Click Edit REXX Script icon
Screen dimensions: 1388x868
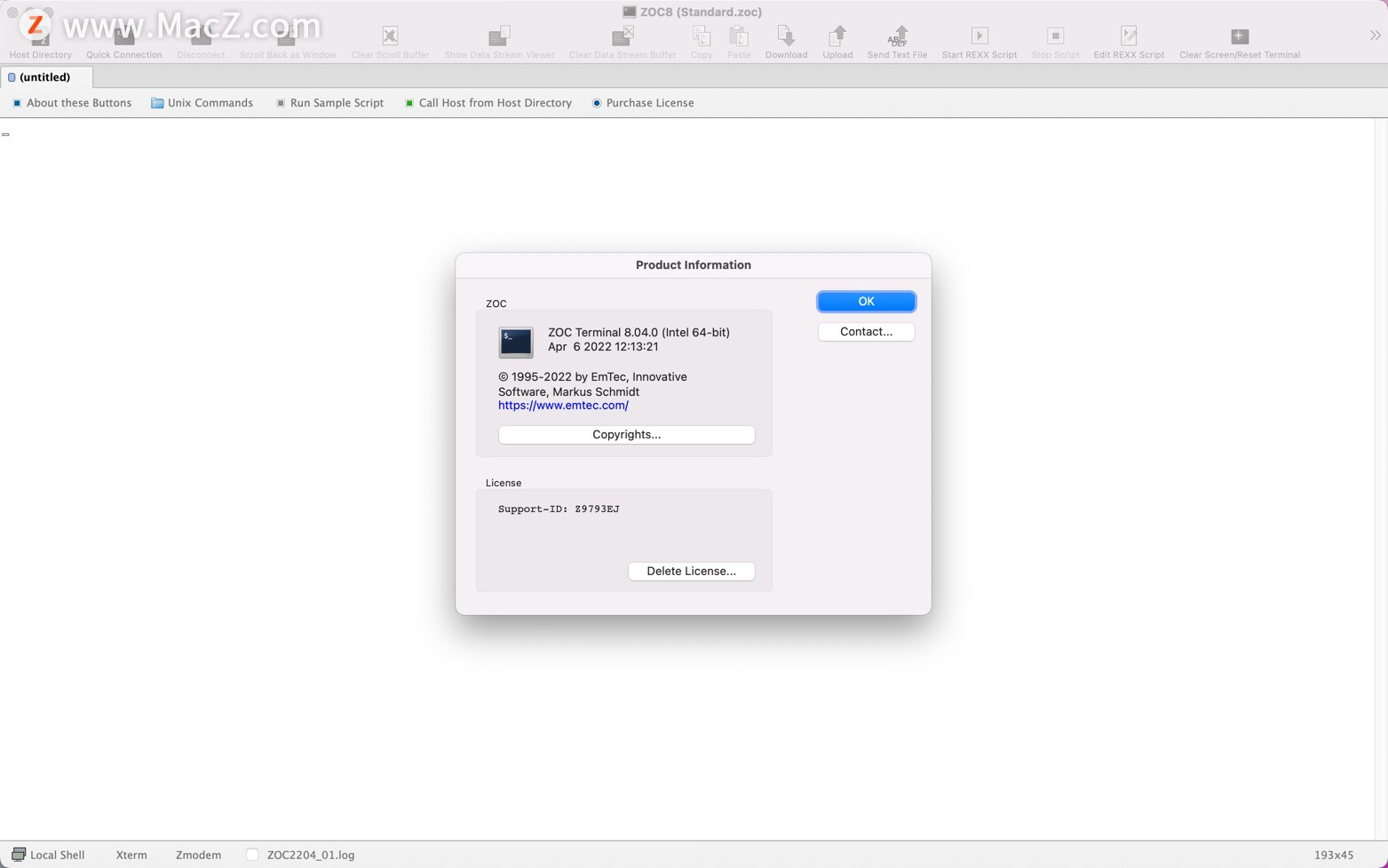click(1129, 36)
